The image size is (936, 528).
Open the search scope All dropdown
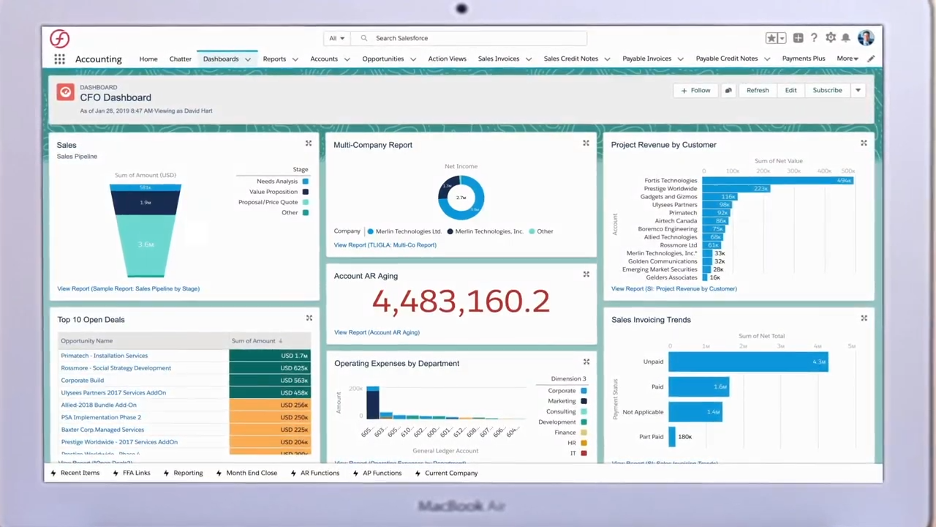pos(336,38)
